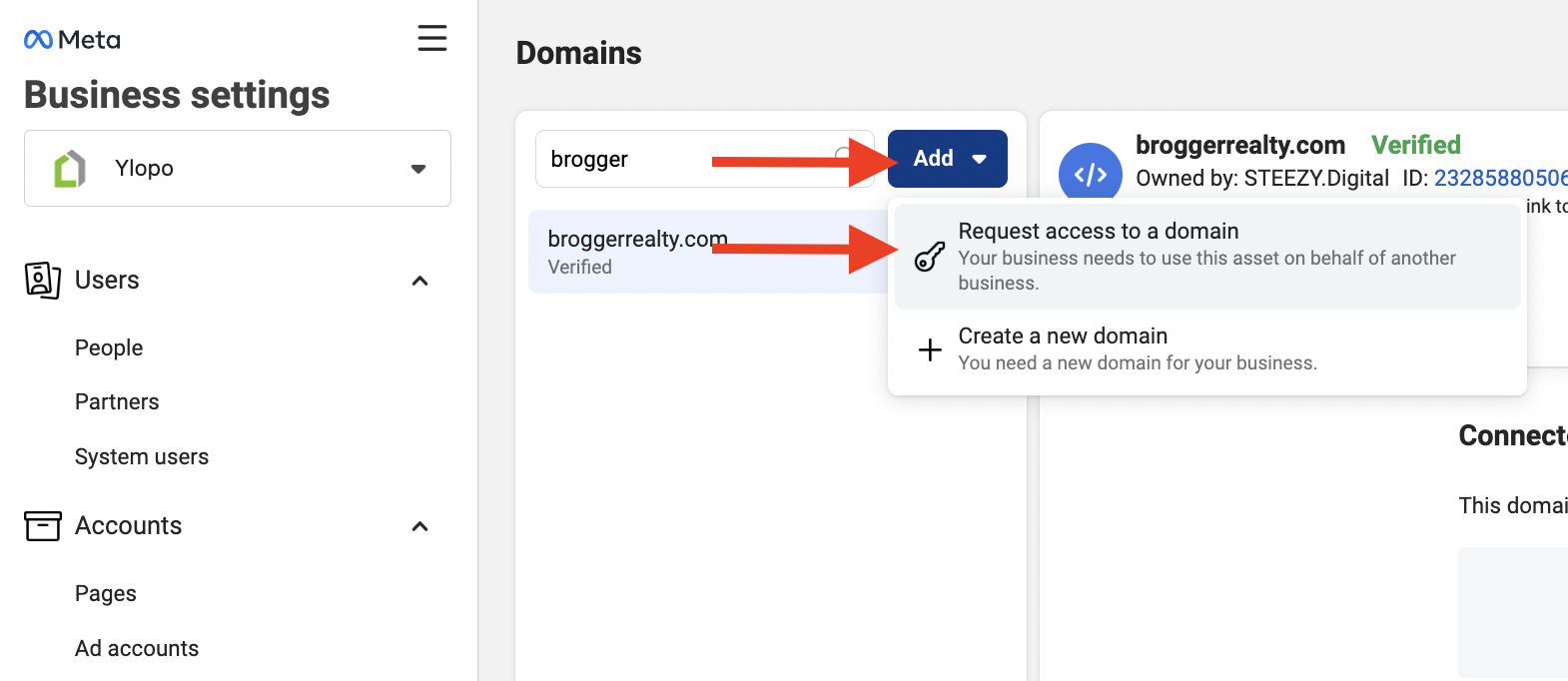Click the Accounts archive box icon

[x=43, y=526]
